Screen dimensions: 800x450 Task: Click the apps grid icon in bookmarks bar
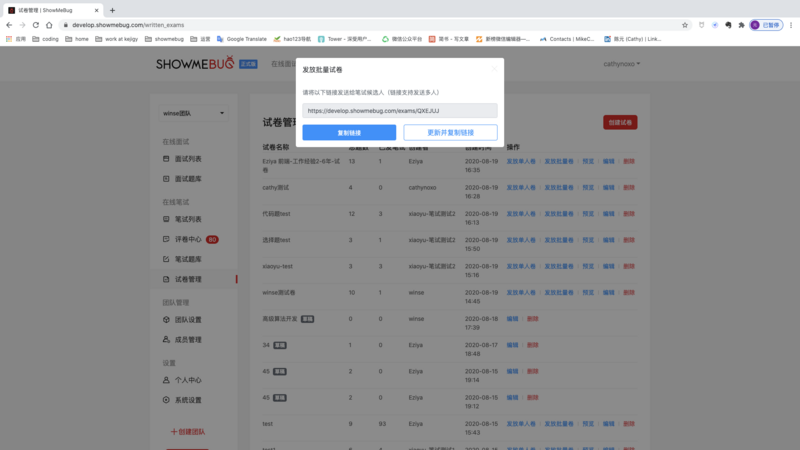coord(9,39)
